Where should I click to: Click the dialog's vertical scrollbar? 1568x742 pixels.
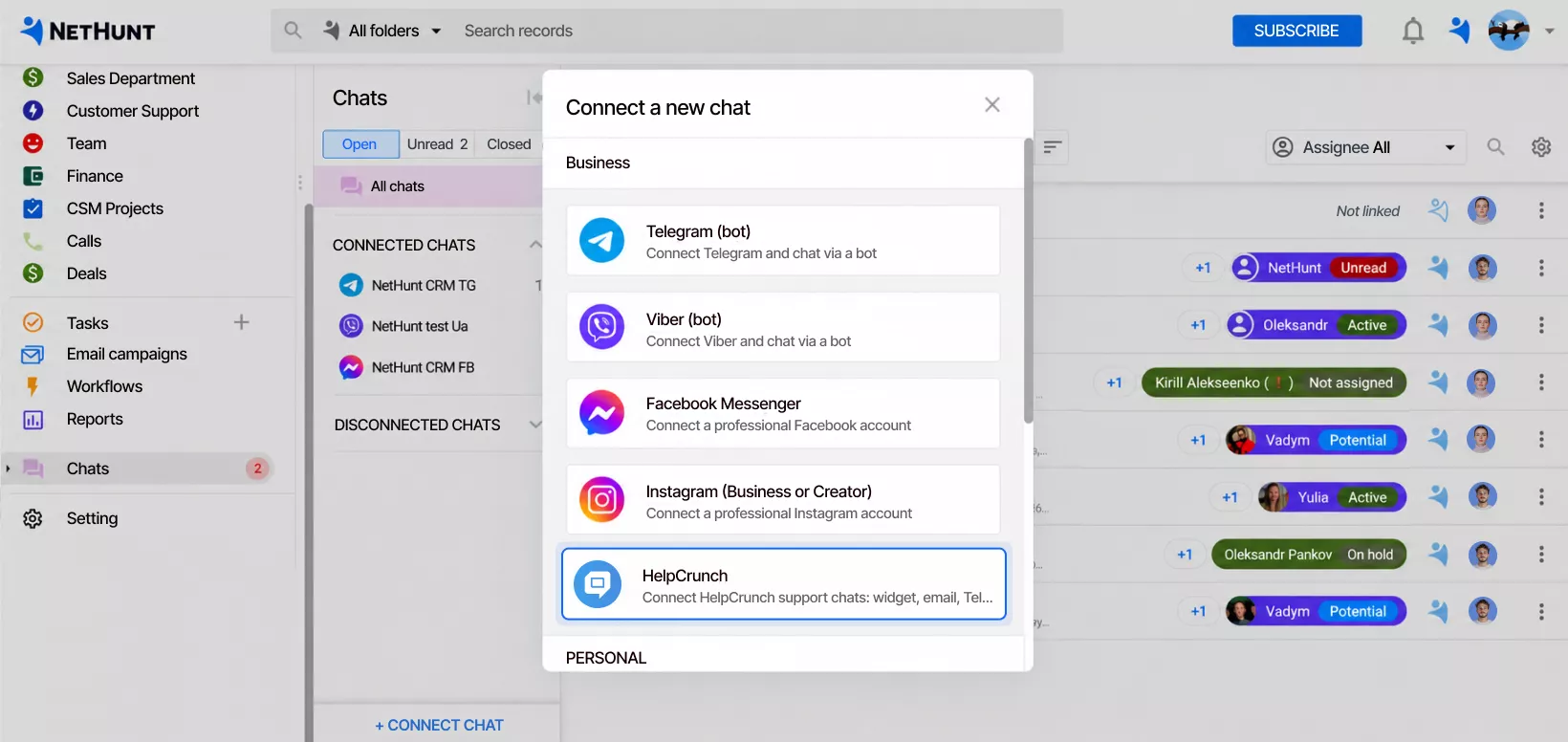click(x=1028, y=282)
